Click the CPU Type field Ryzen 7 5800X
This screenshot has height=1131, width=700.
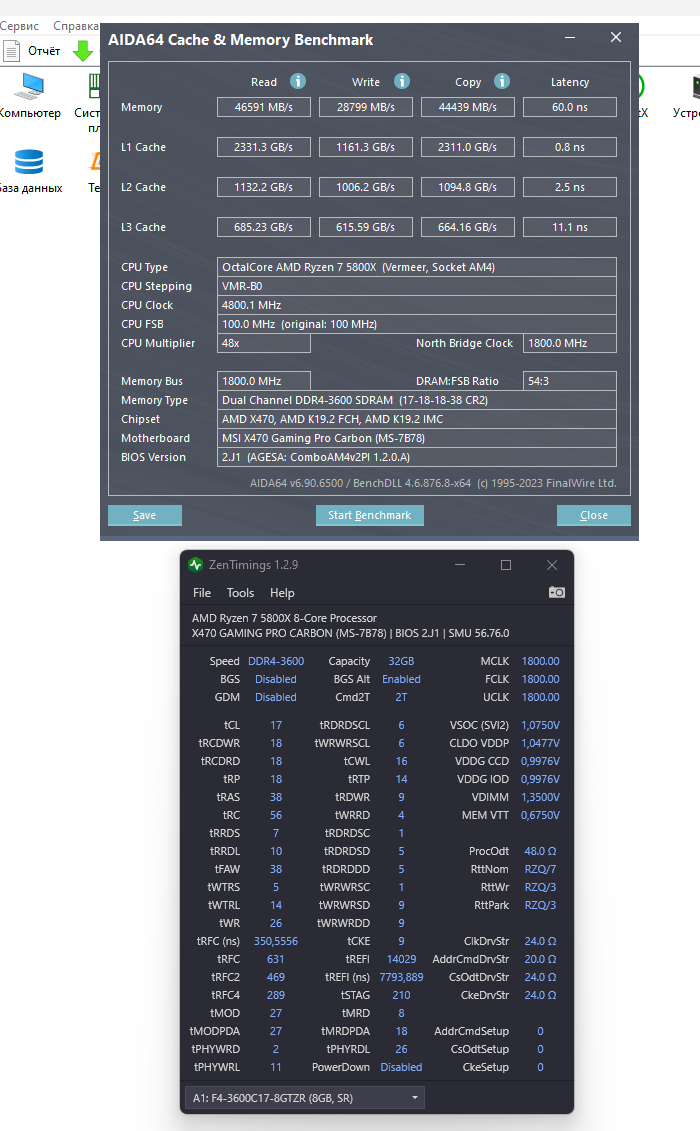pyautogui.click(x=417, y=267)
